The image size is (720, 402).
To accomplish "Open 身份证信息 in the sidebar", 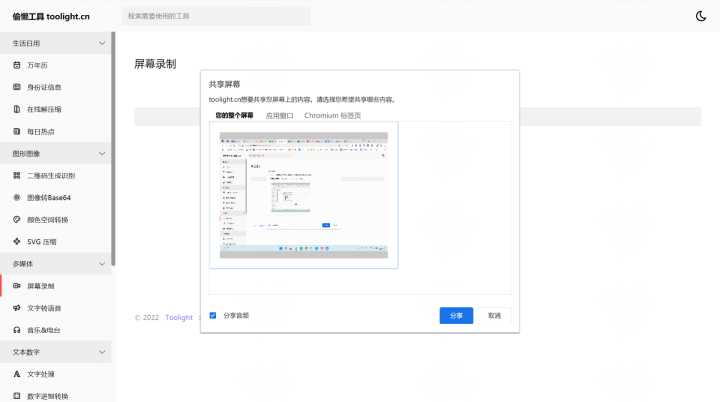I will point(44,87).
